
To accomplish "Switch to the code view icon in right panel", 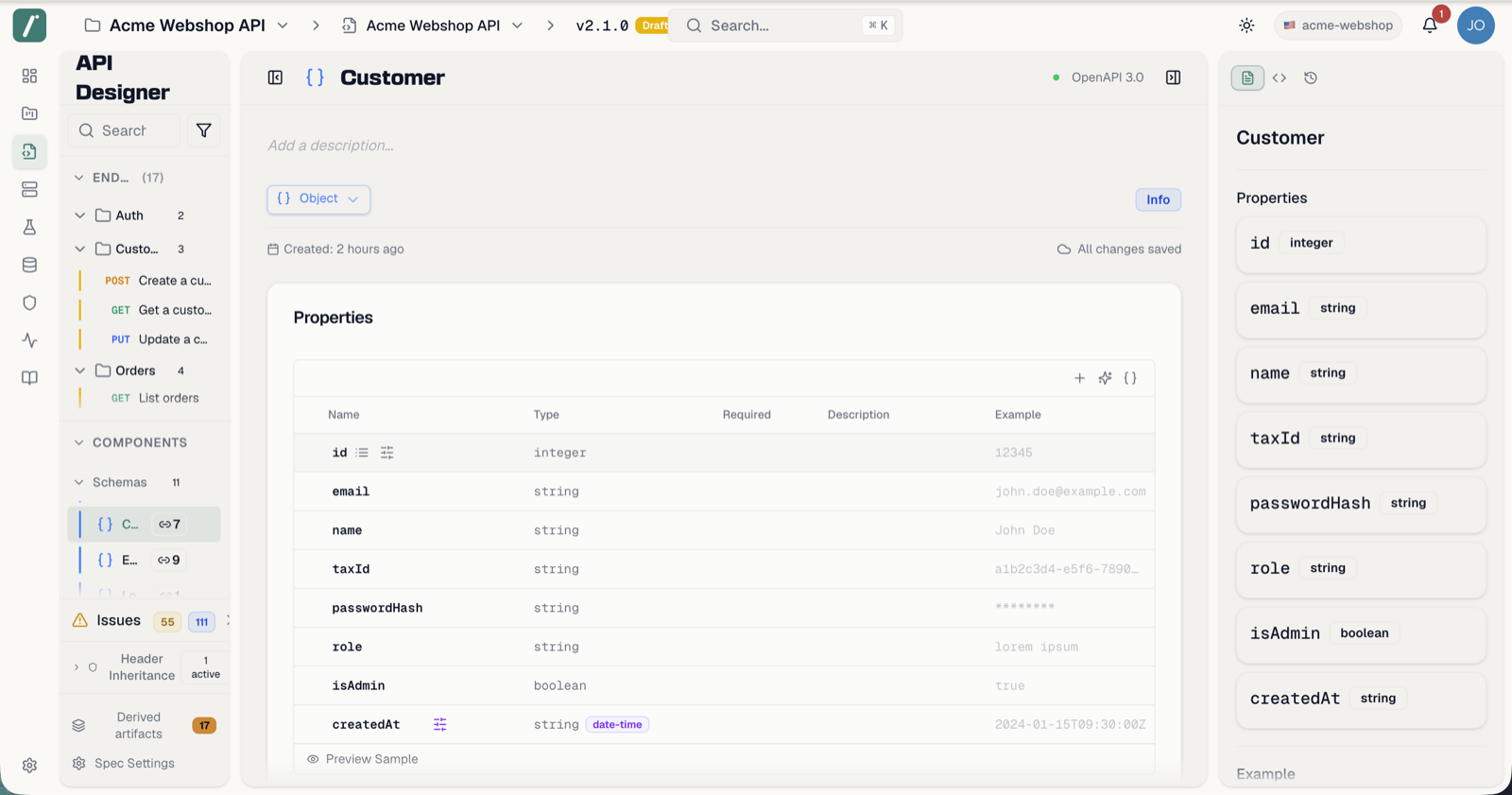I will (1280, 78).
